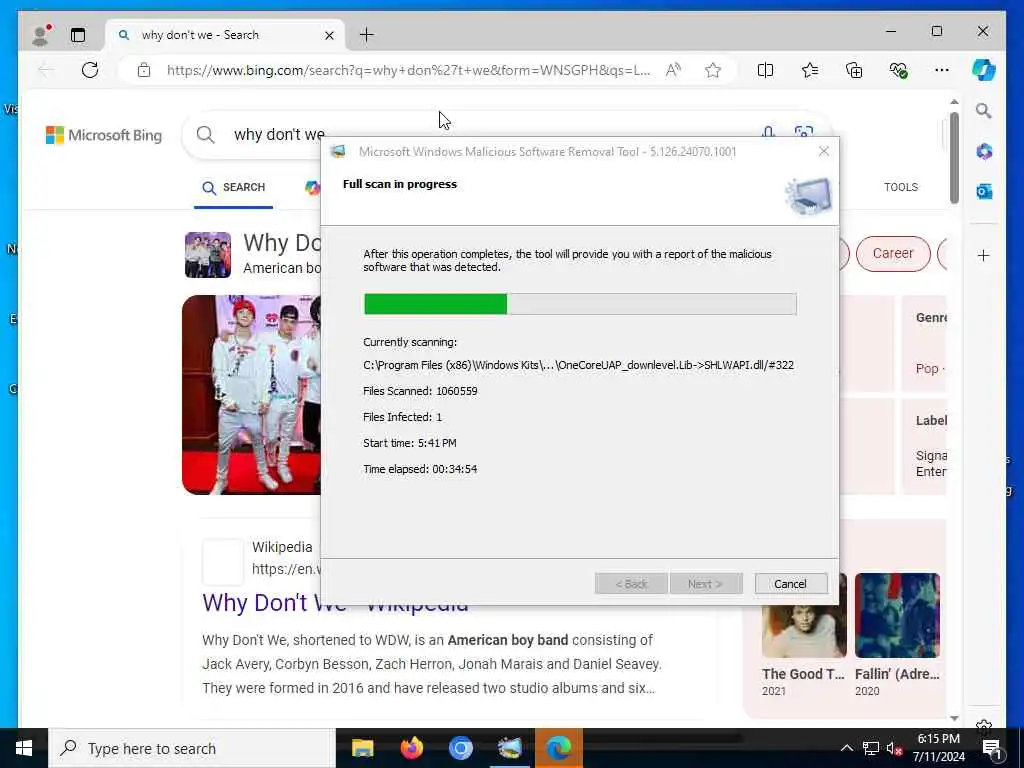Open network status tray icon
1024x768 pixels.
871,748
